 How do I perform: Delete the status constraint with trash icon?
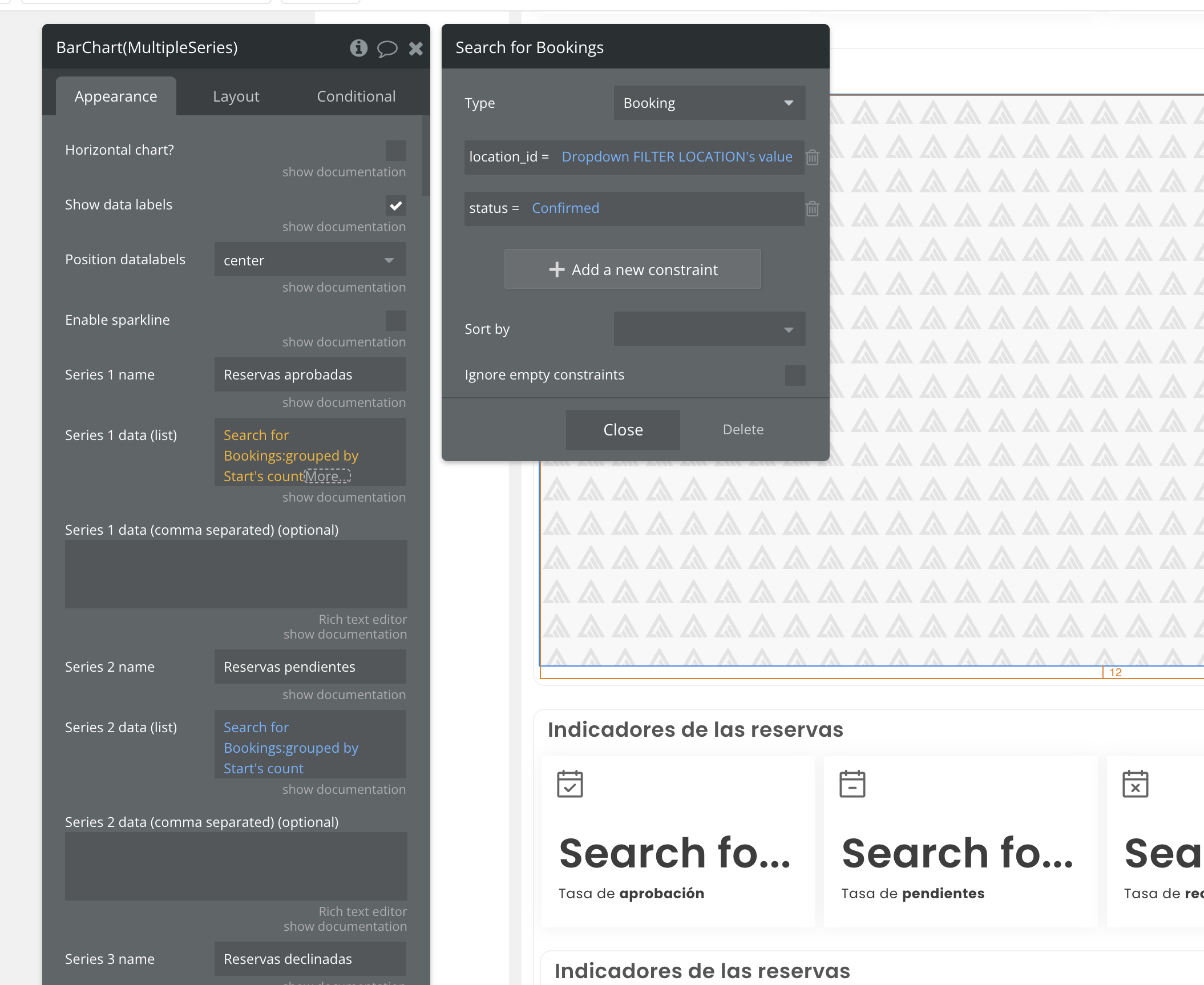tap(813, 208)
